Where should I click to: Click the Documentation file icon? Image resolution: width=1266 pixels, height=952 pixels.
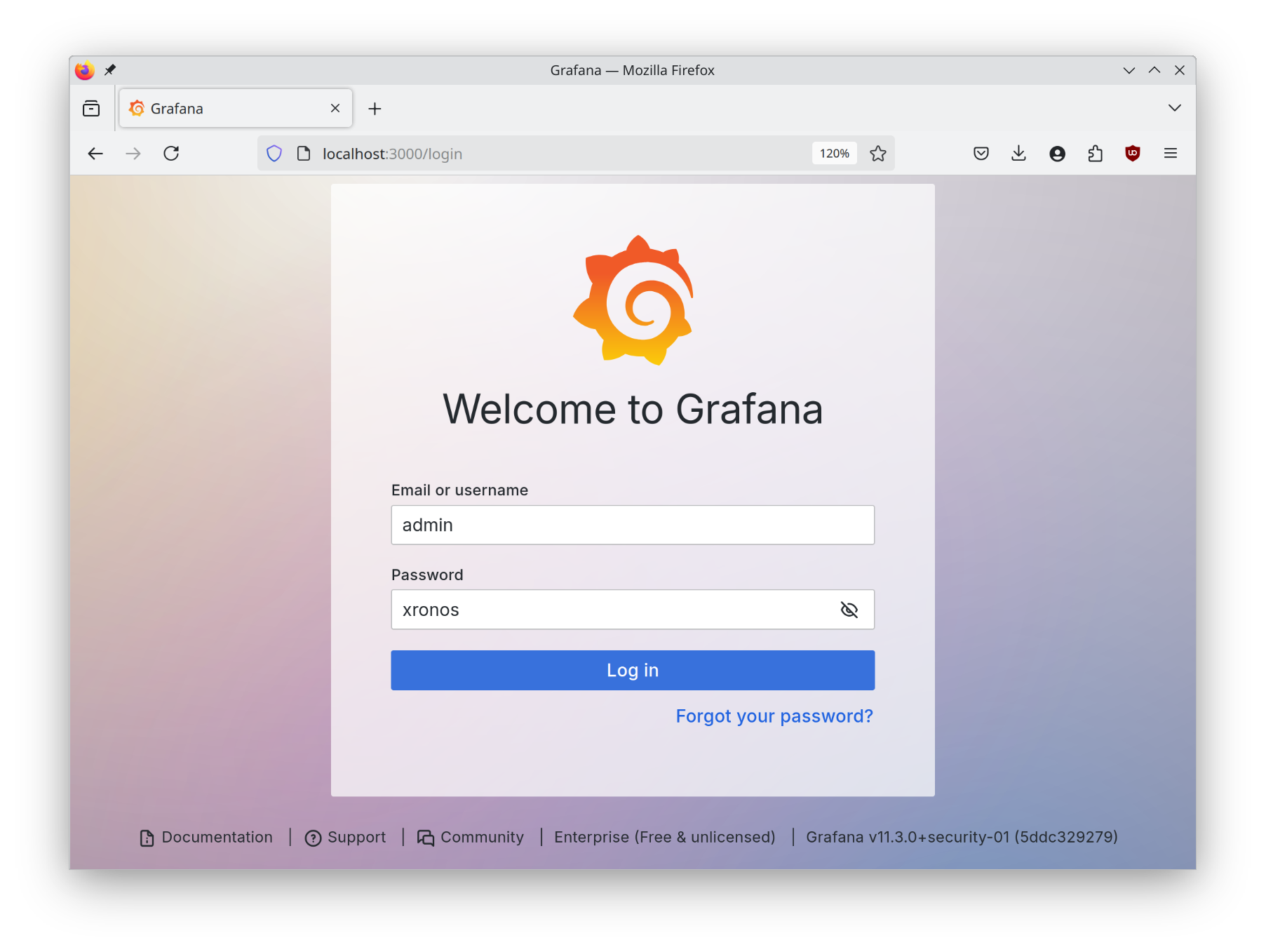click(x=147, y=838)
